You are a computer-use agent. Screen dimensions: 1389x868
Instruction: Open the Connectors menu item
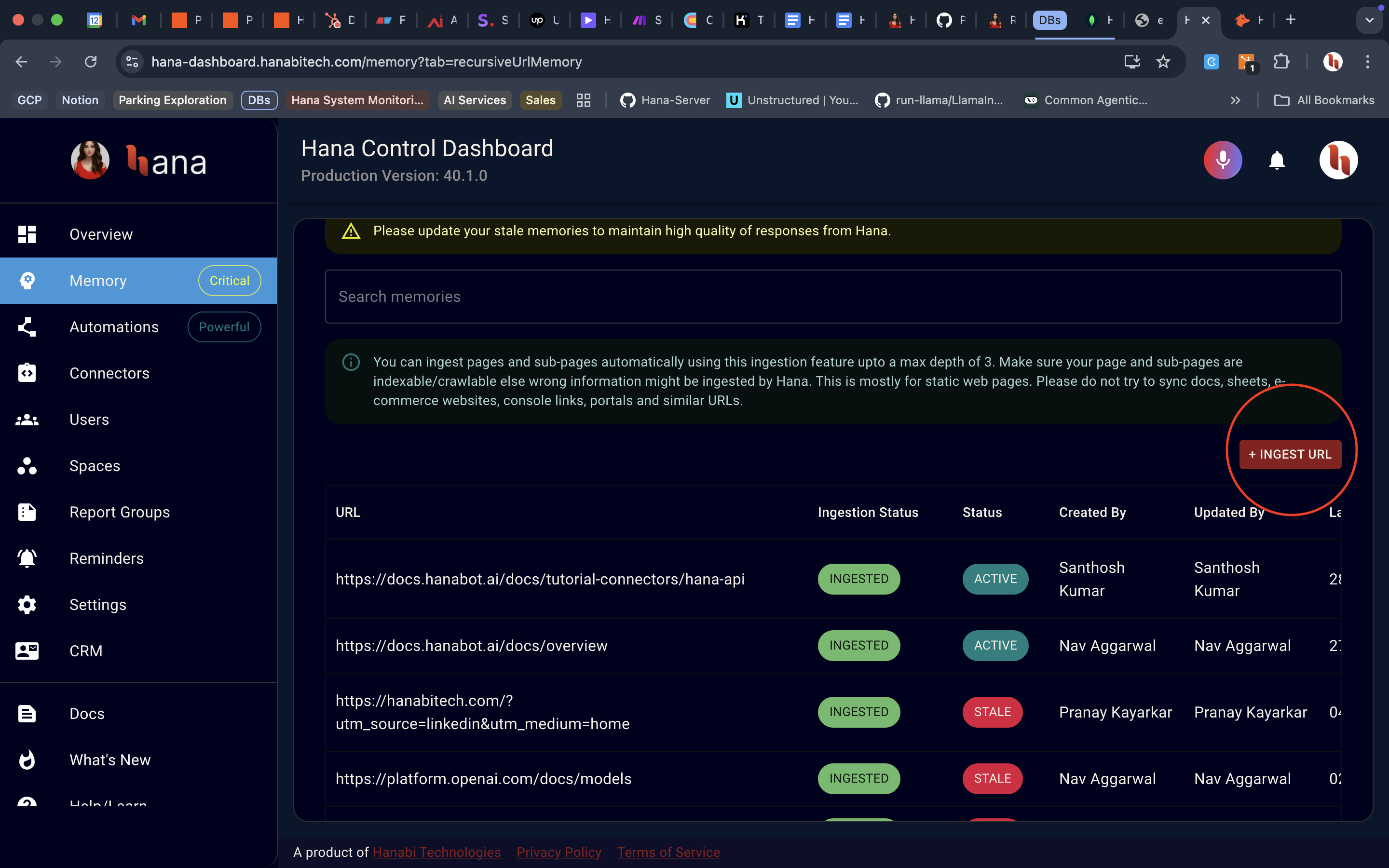point(138,373)
